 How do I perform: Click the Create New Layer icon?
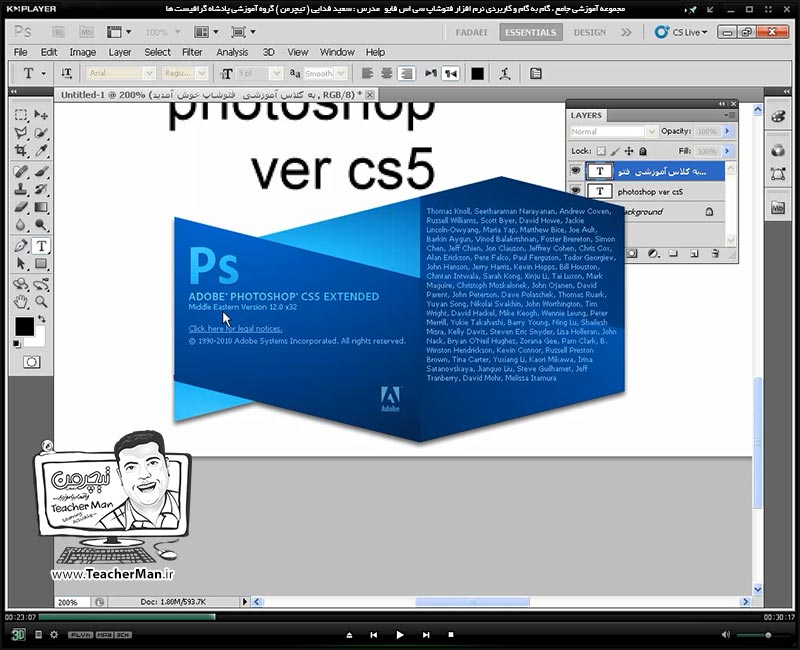(694, 254)
